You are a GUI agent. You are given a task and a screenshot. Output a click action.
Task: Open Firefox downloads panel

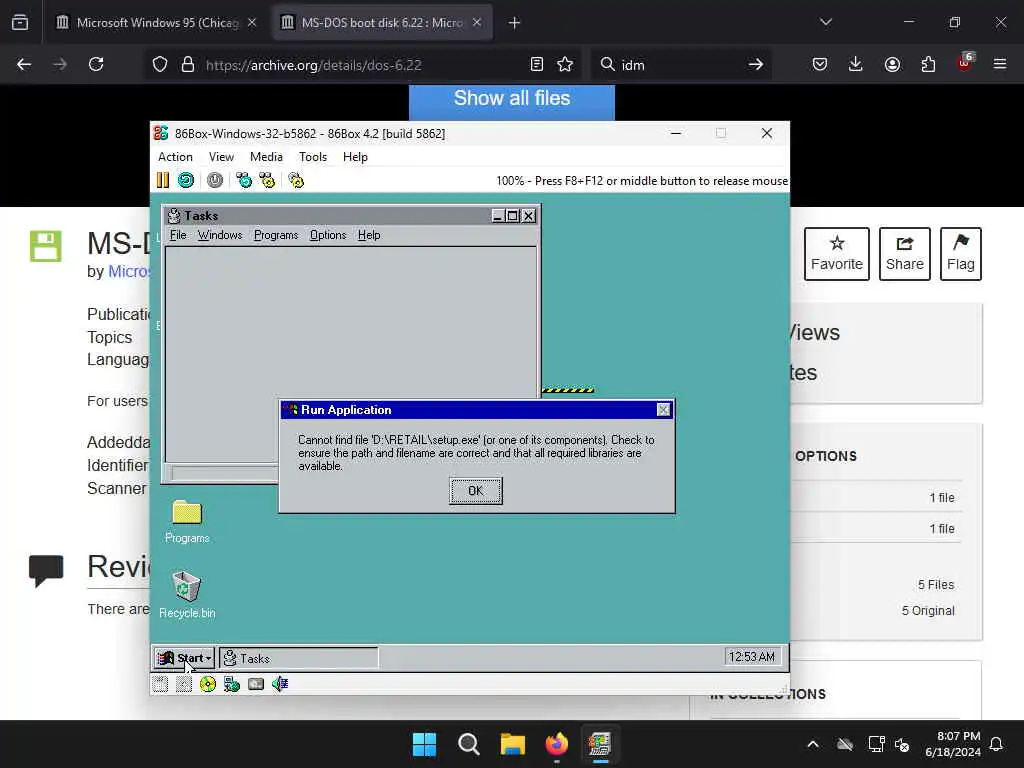click(x=856, y=64)
